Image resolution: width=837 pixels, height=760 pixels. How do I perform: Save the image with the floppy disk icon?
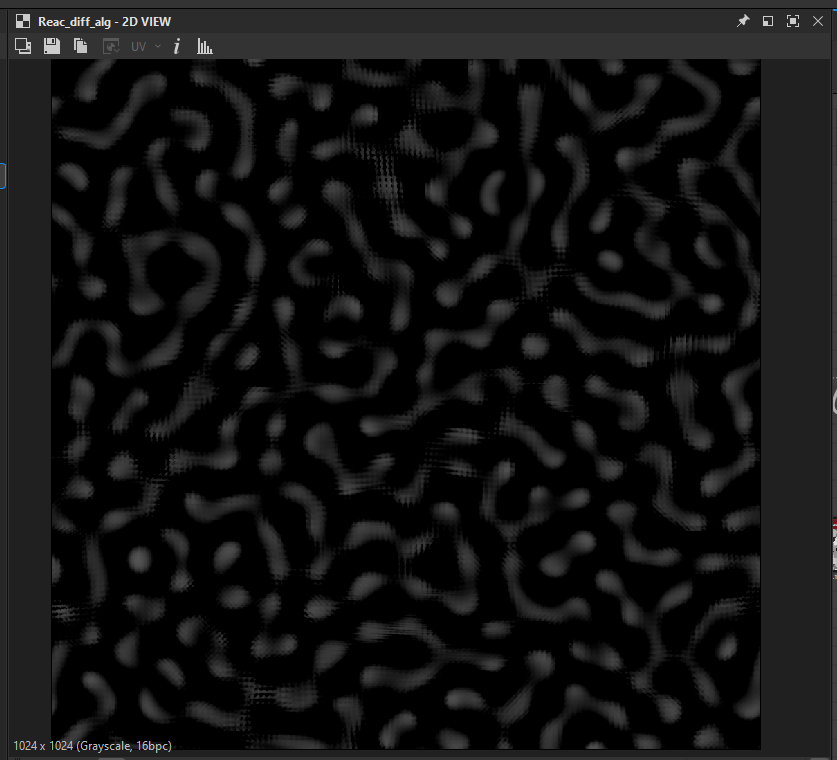coord(52,46)
